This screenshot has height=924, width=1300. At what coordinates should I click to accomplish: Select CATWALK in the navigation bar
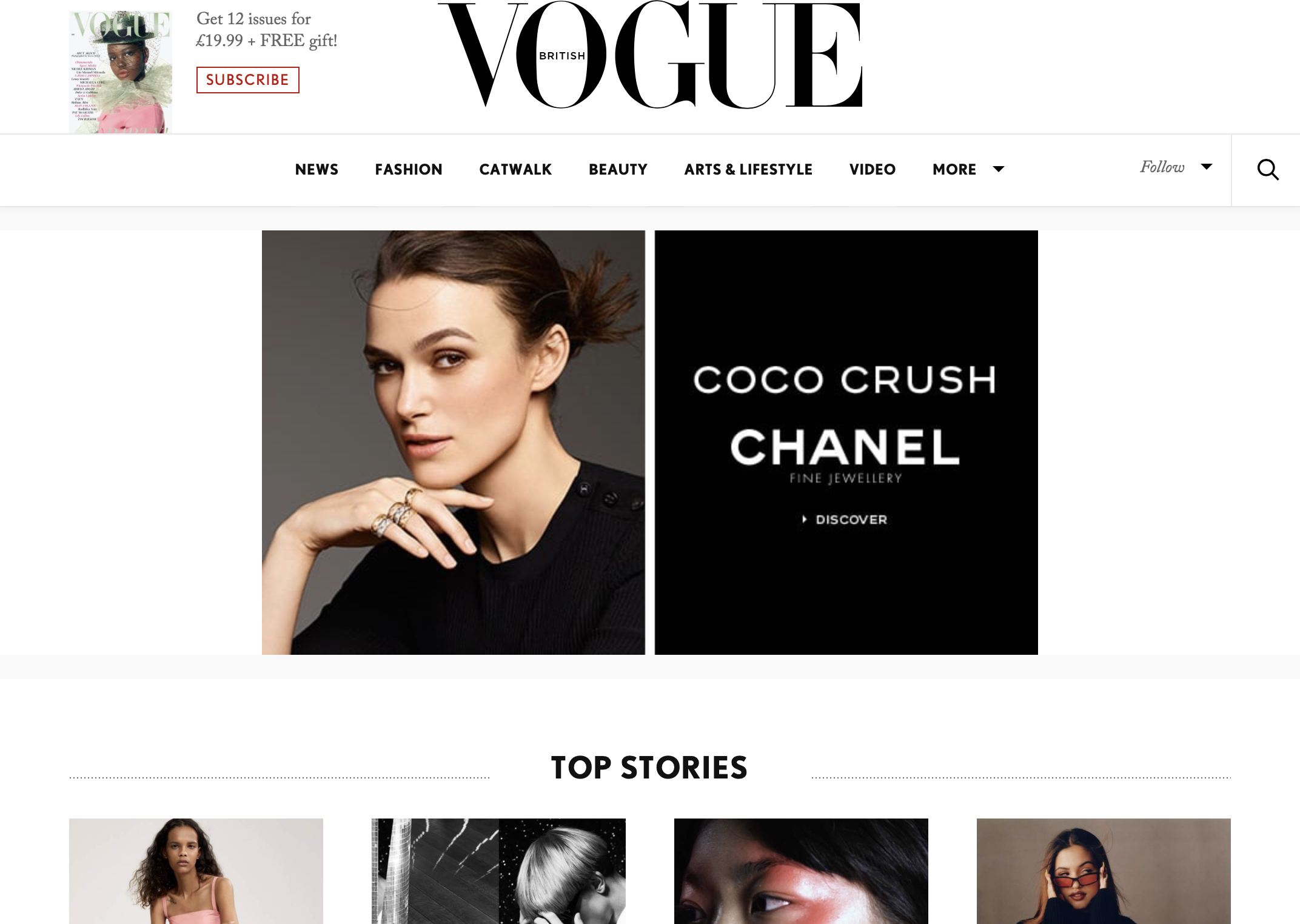pos(515,170)
